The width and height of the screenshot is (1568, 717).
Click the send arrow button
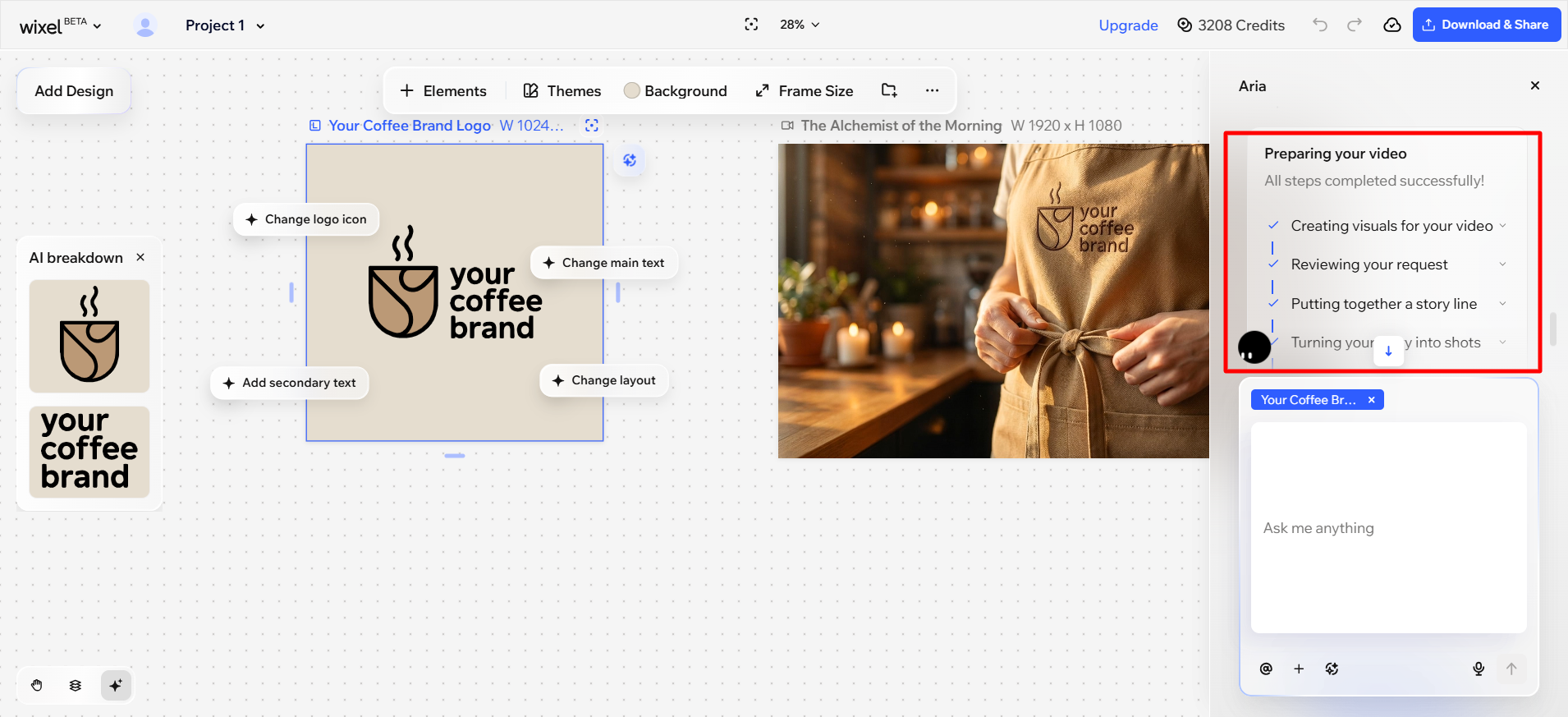tap(1511, 669)
